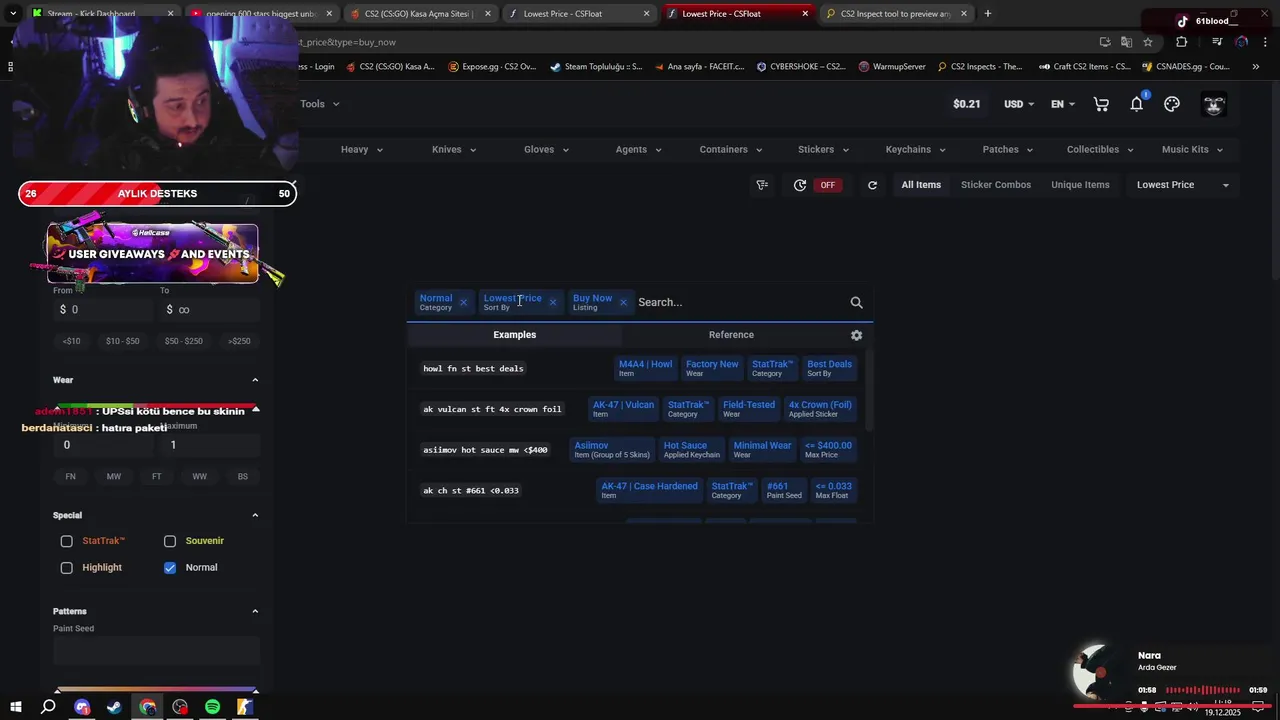Remove the Normal category chip

(463, 302)
